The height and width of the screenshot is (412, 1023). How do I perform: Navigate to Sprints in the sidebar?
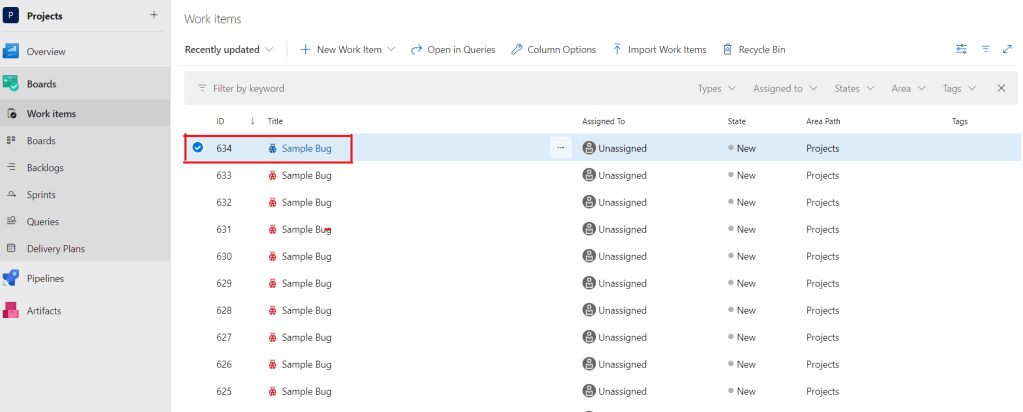click(x=42, y=195)
